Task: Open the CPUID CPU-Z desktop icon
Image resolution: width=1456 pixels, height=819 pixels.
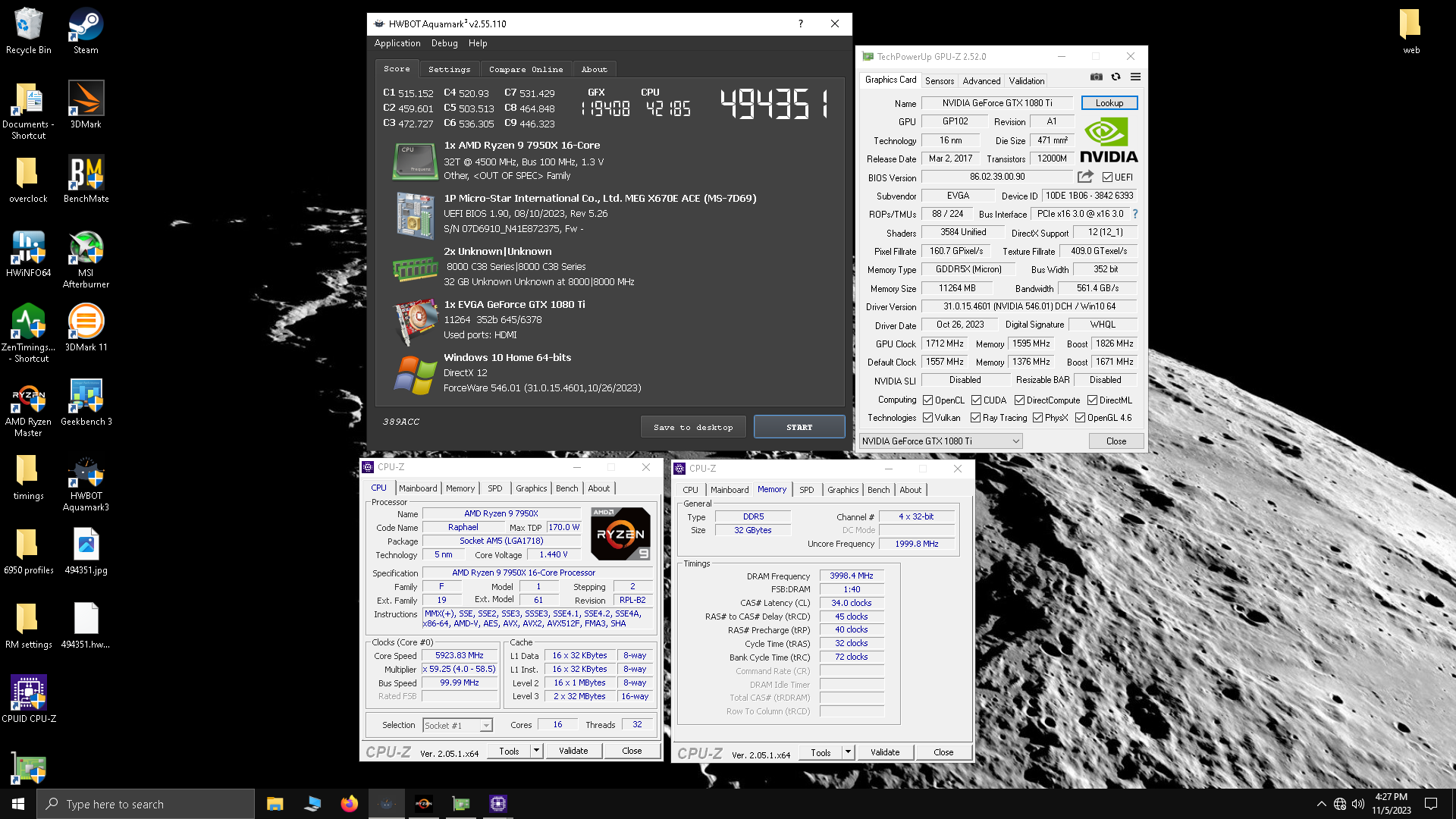Action: point(28,698)
